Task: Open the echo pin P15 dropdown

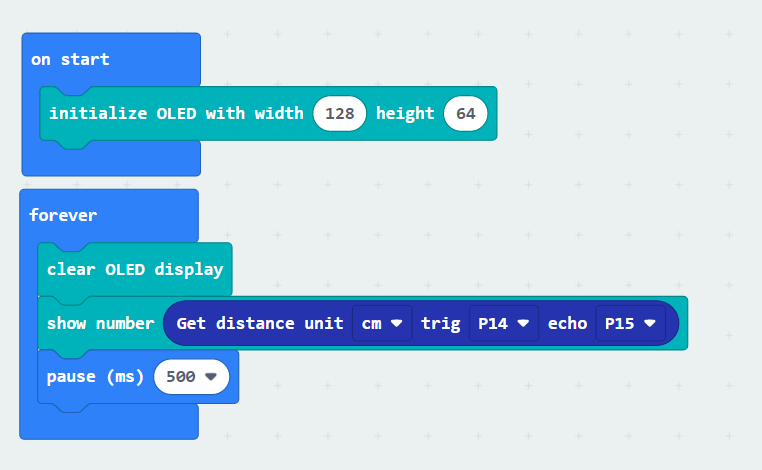Action: tap(630, 323)
